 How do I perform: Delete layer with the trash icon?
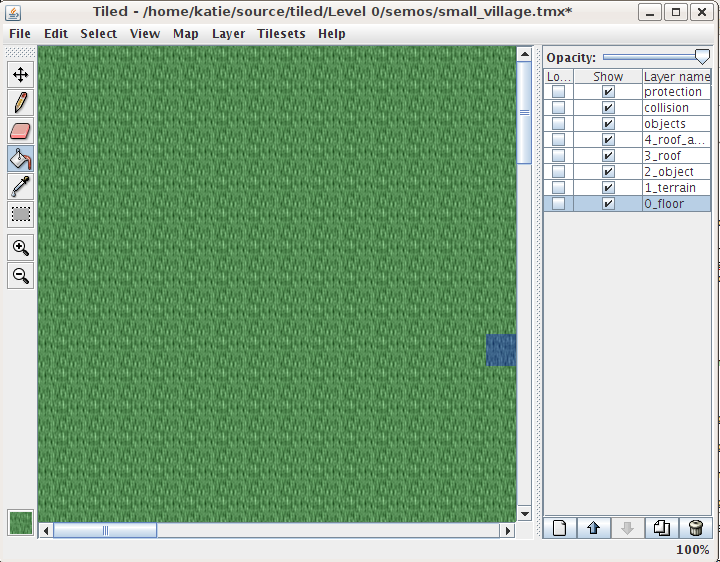(x=695, y=528)
